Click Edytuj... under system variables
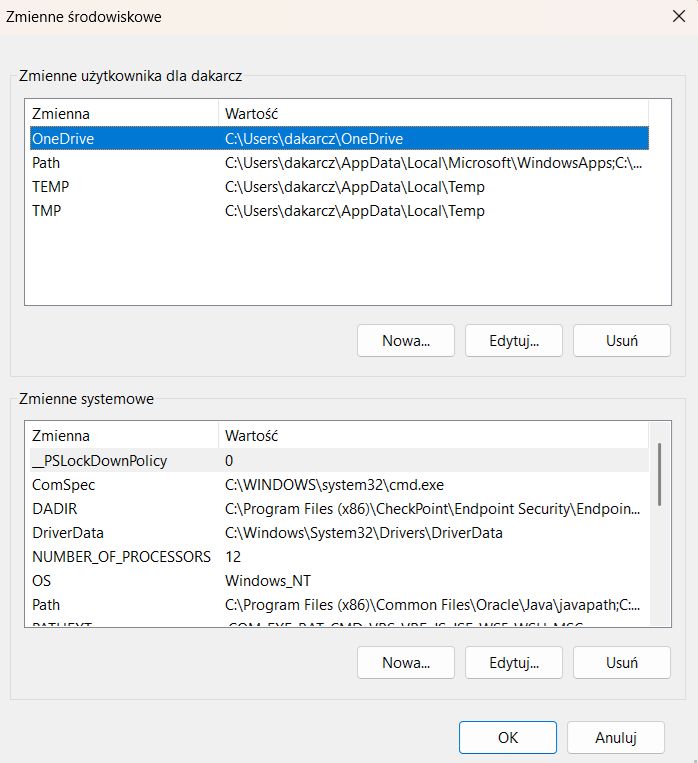Image resolution: width=698 pixels, height=763 pixels. click(514, 663)
